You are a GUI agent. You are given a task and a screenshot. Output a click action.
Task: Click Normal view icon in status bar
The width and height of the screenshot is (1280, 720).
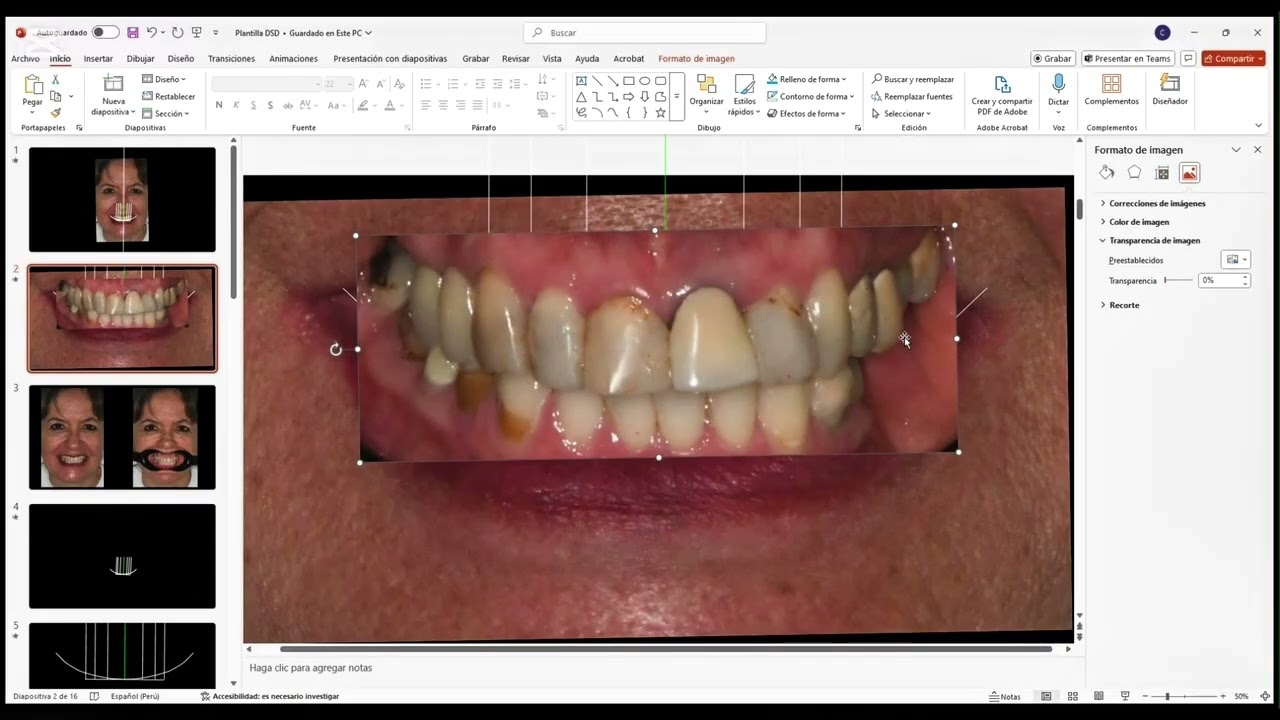pos(1046,696)
